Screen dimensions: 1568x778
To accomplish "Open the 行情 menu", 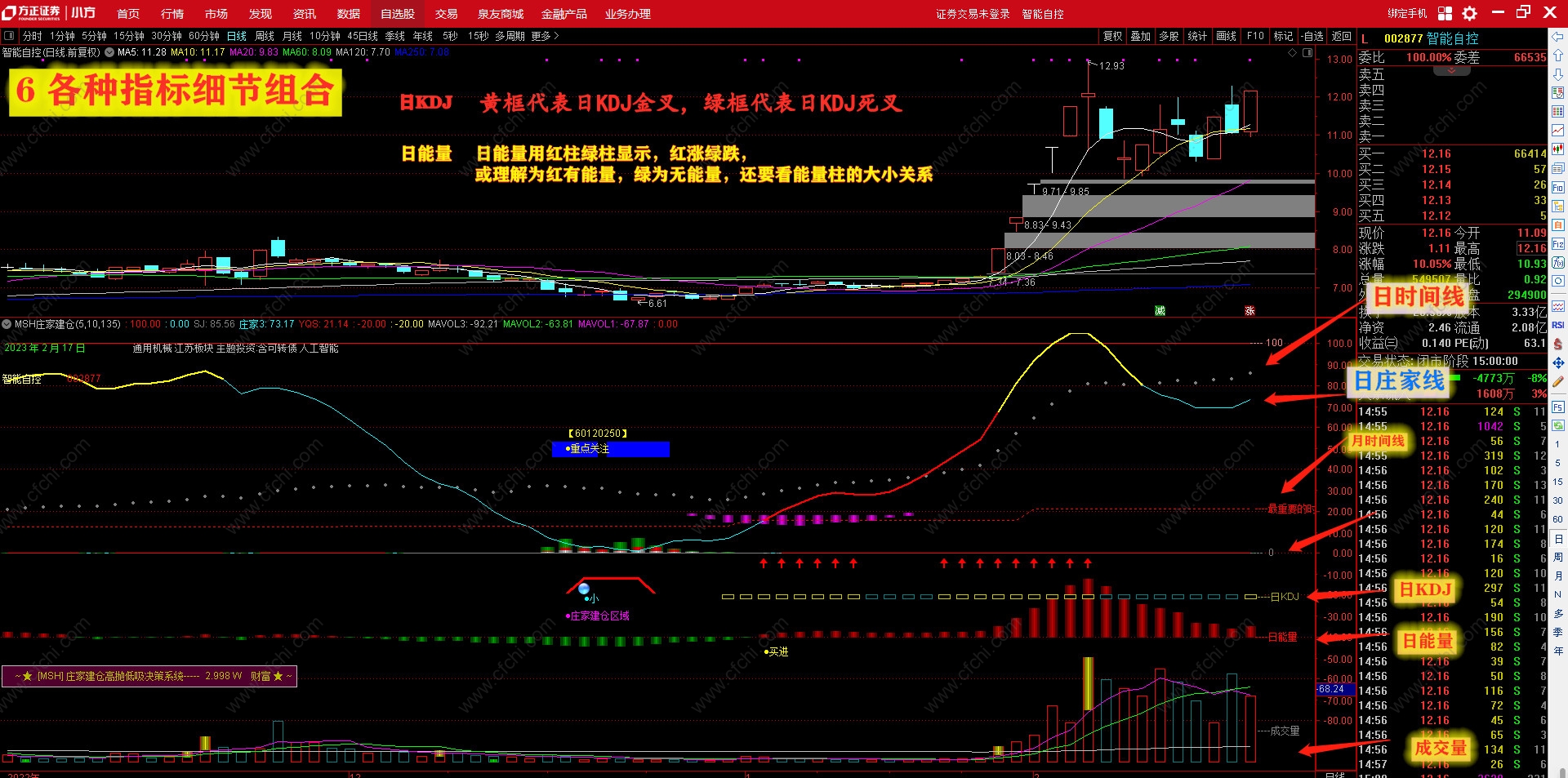I will coord(172,14).
